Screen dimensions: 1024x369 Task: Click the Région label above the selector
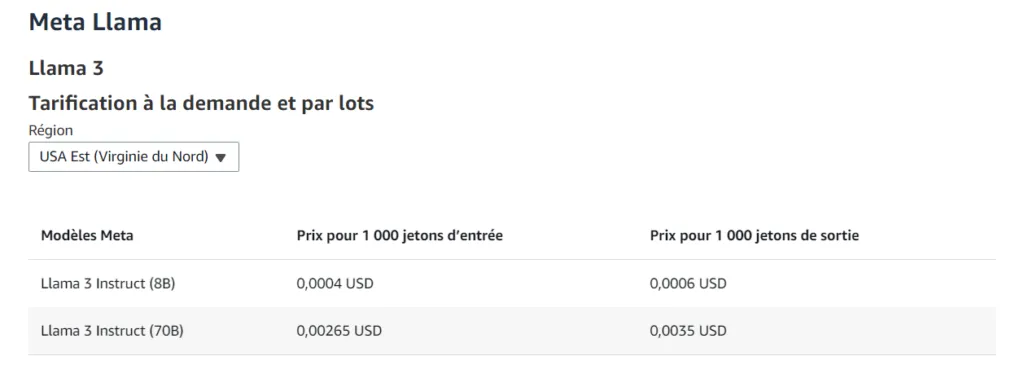51,130
